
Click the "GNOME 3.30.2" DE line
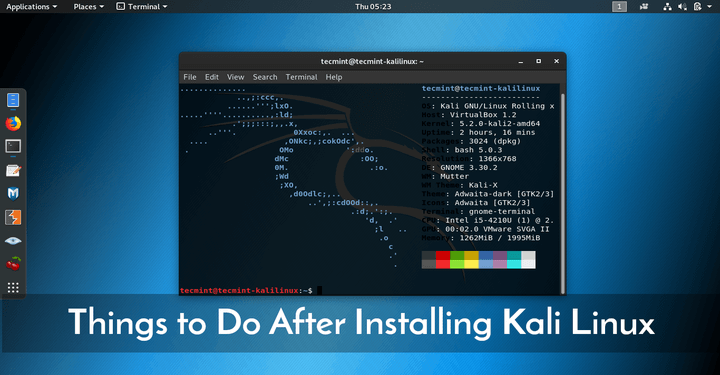click(459, 168)
